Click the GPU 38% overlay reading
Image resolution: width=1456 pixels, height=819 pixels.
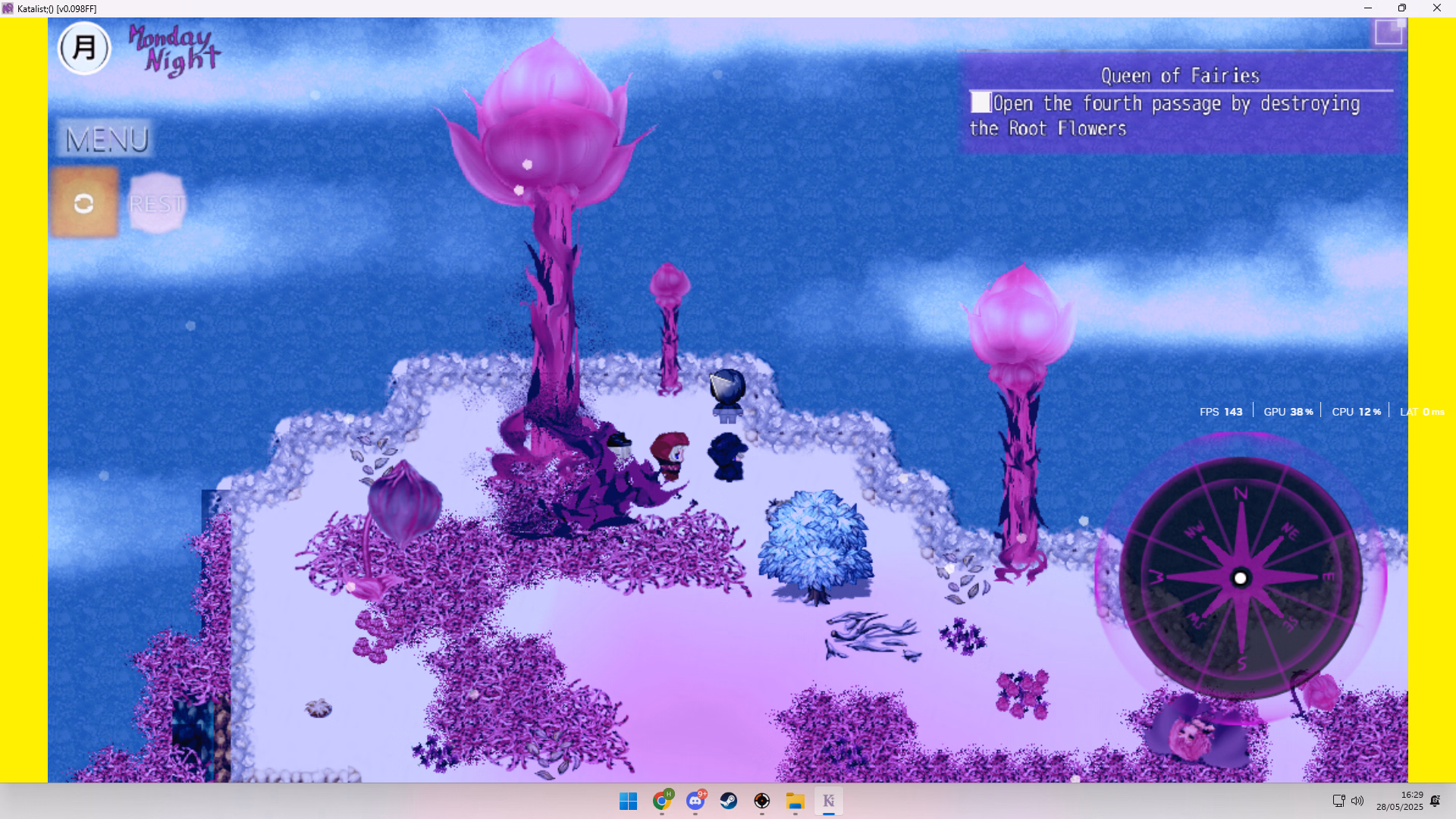coord(1288,412)
